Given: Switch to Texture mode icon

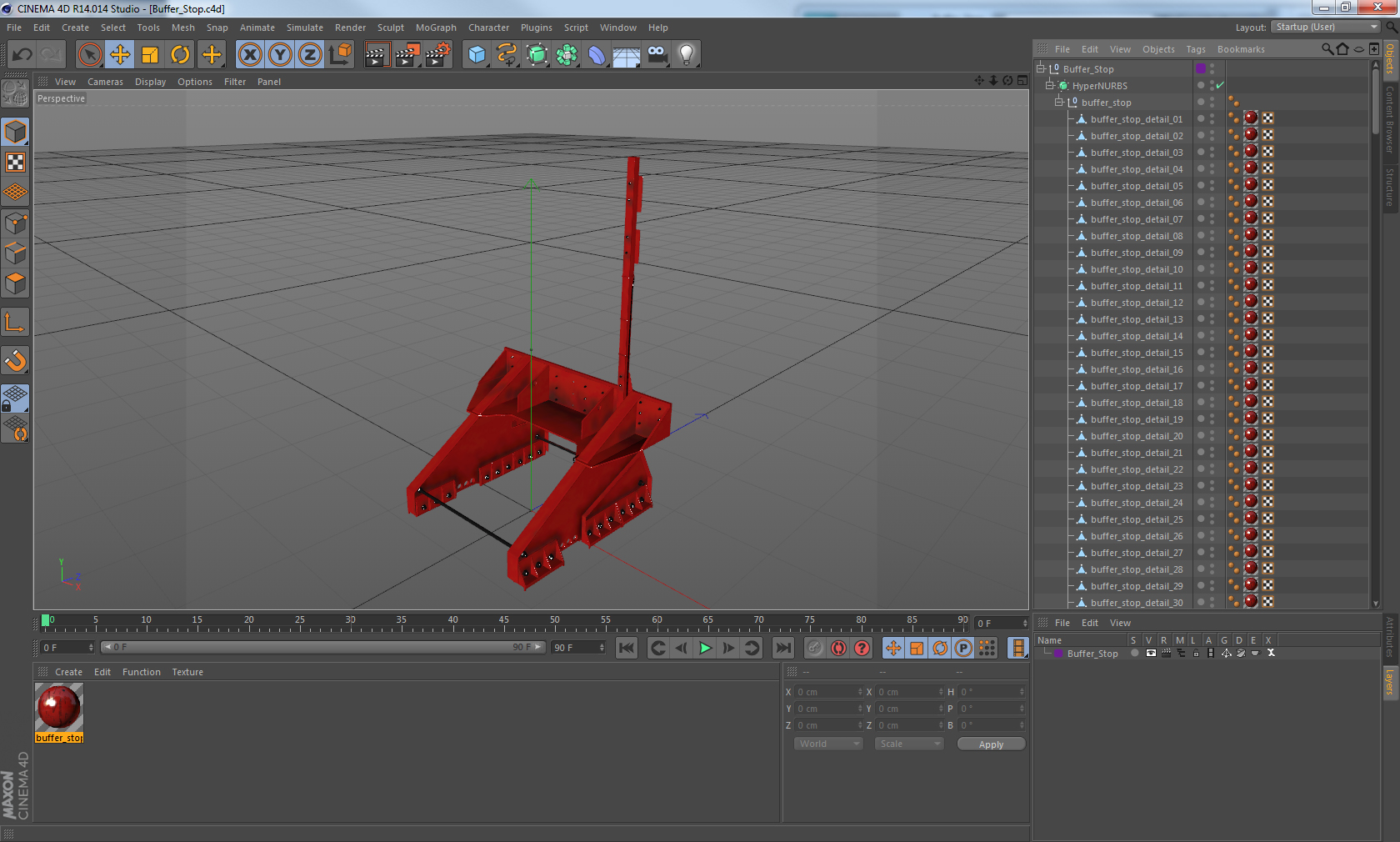Looking at the screenshot, I should click(x=15, y=163).
